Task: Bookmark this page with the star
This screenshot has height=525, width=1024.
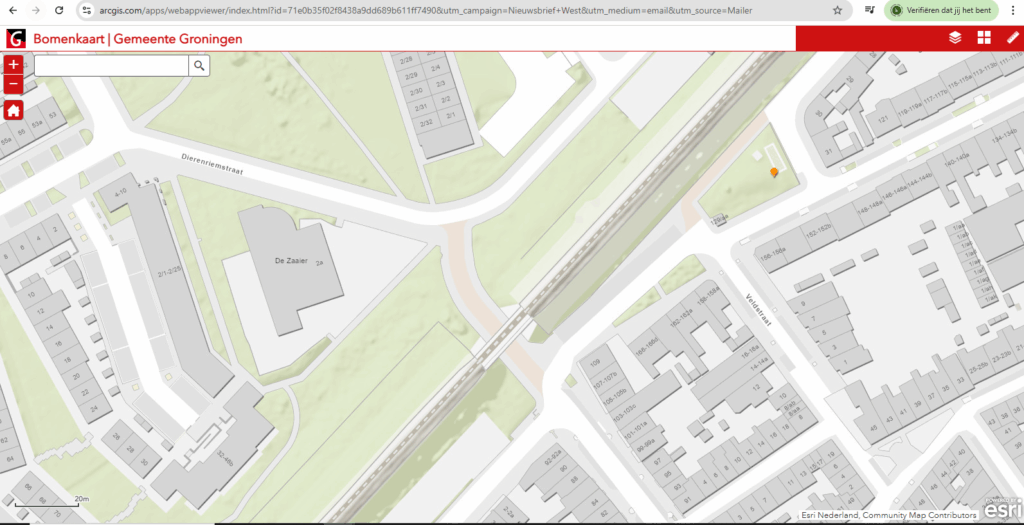Action: pos(837,10)
